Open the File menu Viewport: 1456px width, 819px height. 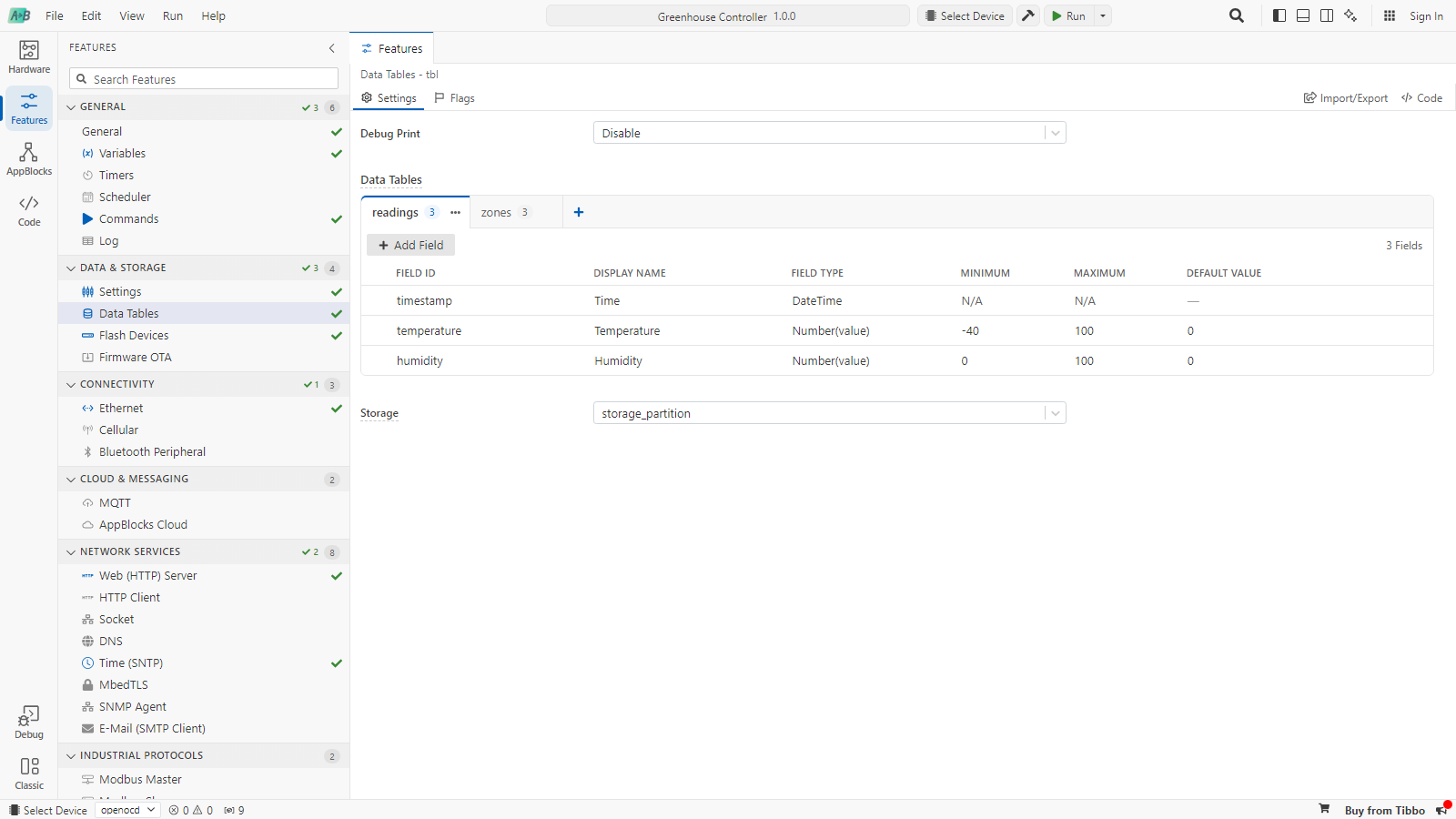[x=55, y=15]
